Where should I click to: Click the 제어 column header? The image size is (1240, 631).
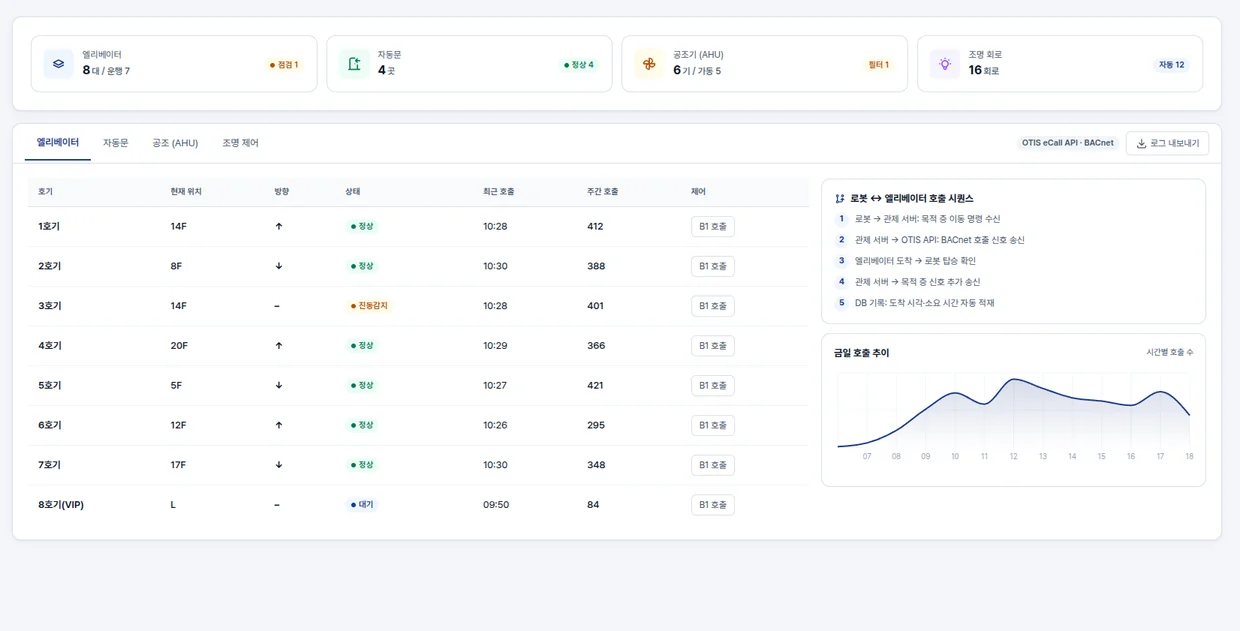point(698,191)
